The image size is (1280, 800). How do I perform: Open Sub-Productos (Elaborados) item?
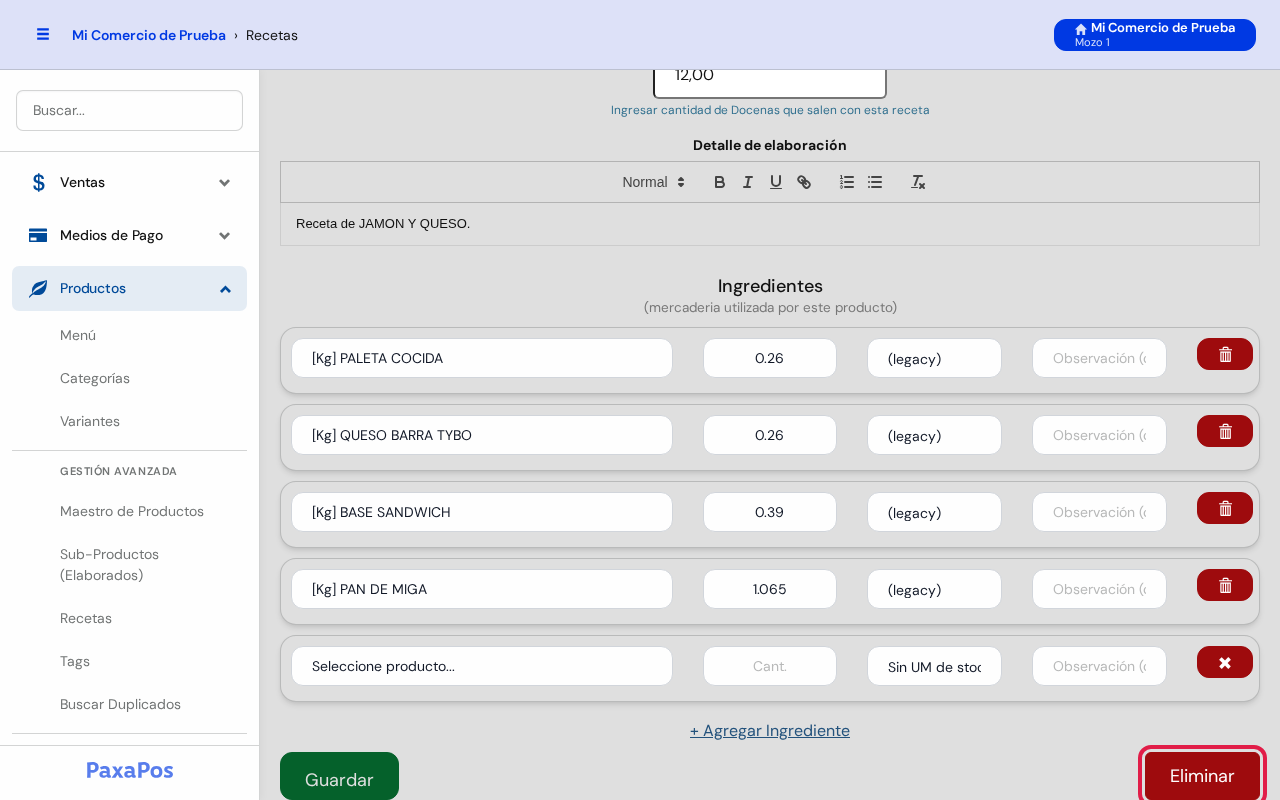click(109, 564)
